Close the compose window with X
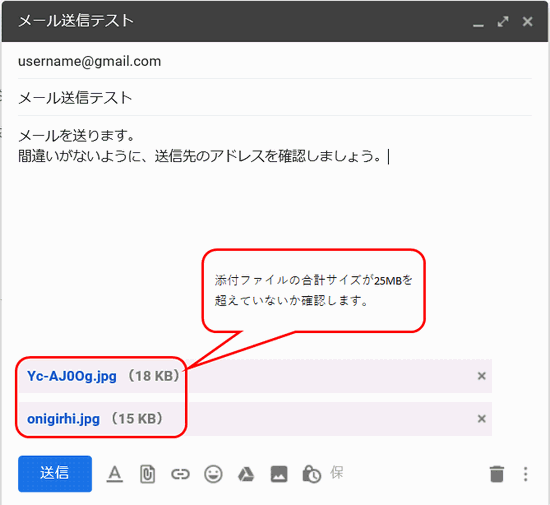The image size is (550, 505). pos(528,22)
